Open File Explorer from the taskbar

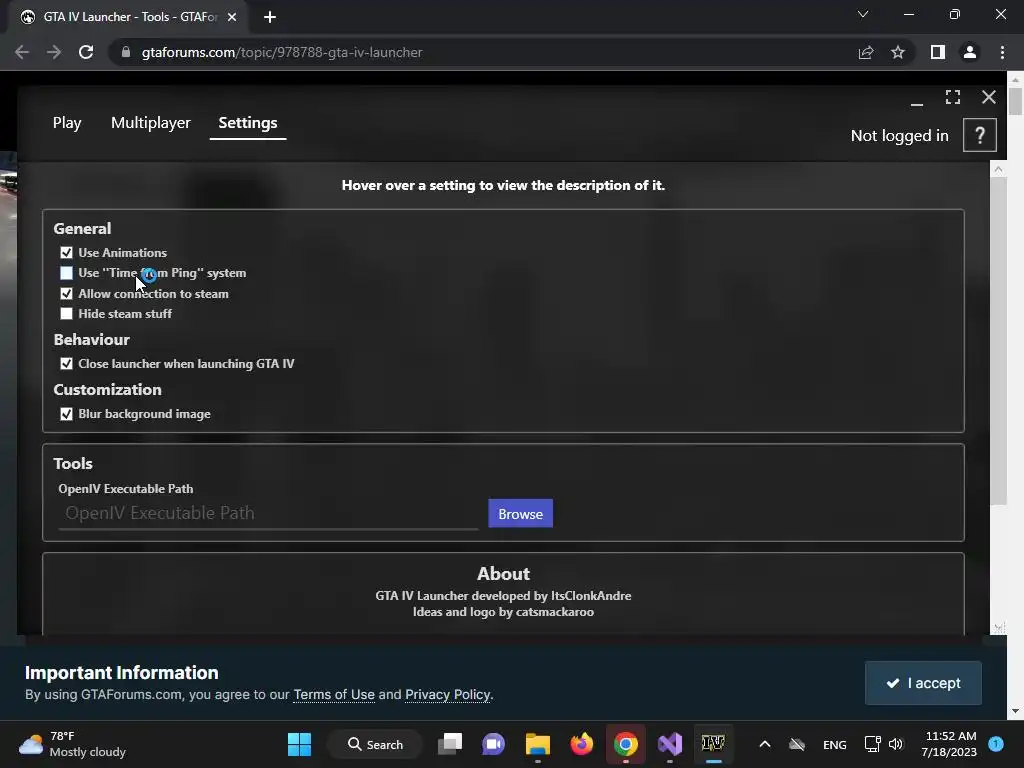tap(537, 744)
